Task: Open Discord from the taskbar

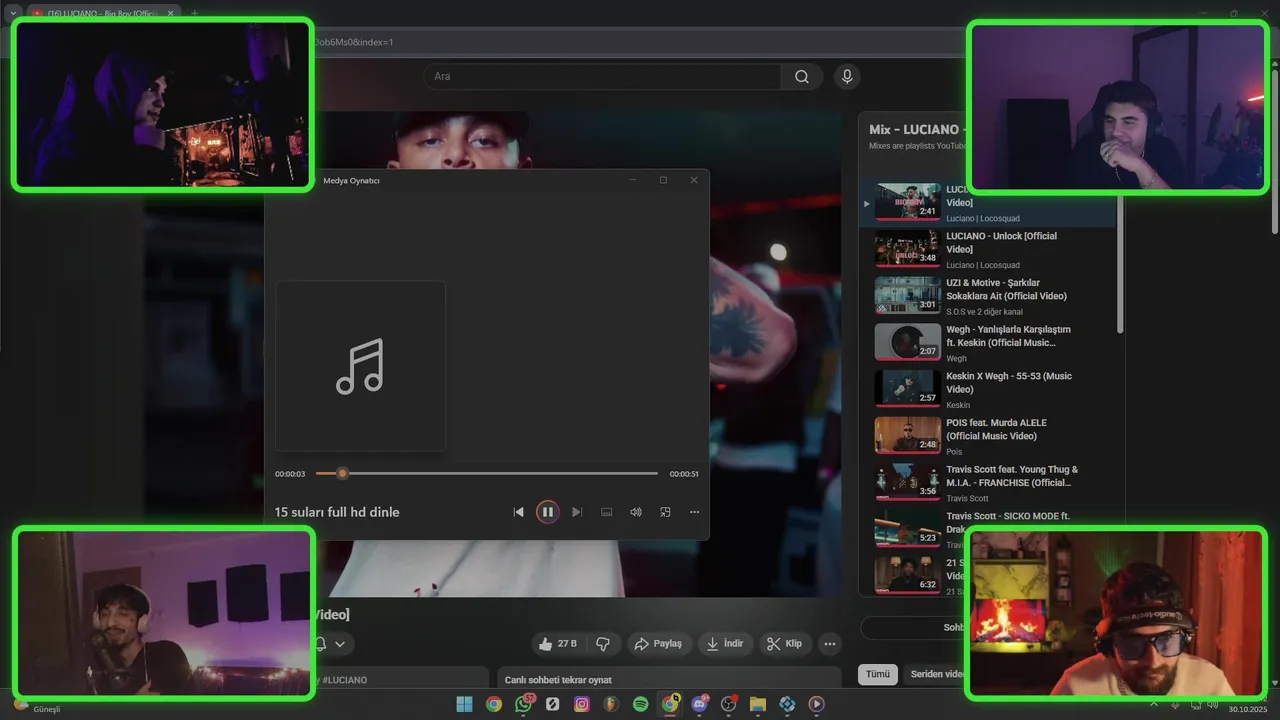Action: pos(699,704)
